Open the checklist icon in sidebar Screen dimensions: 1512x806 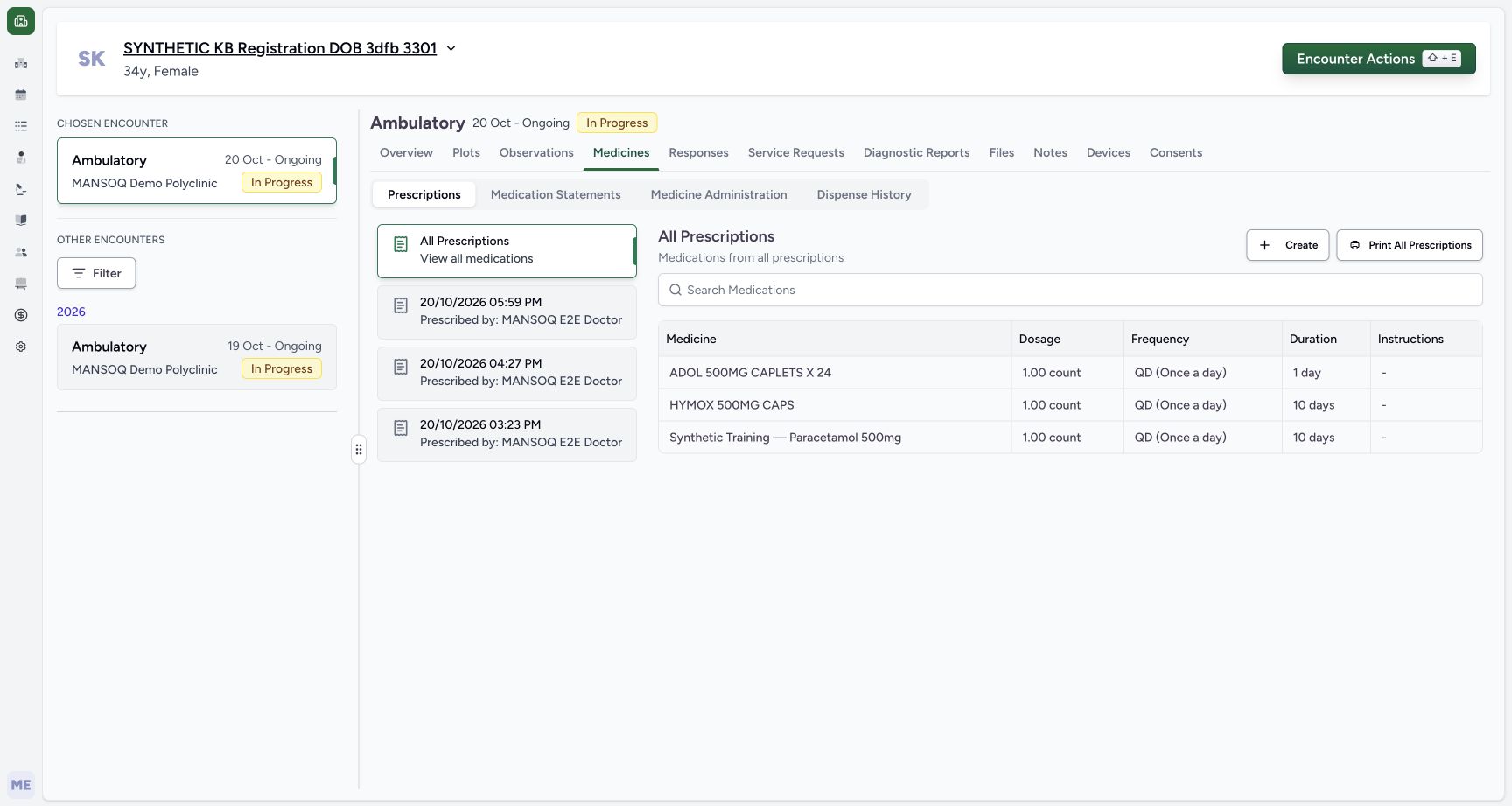[21, 126]
